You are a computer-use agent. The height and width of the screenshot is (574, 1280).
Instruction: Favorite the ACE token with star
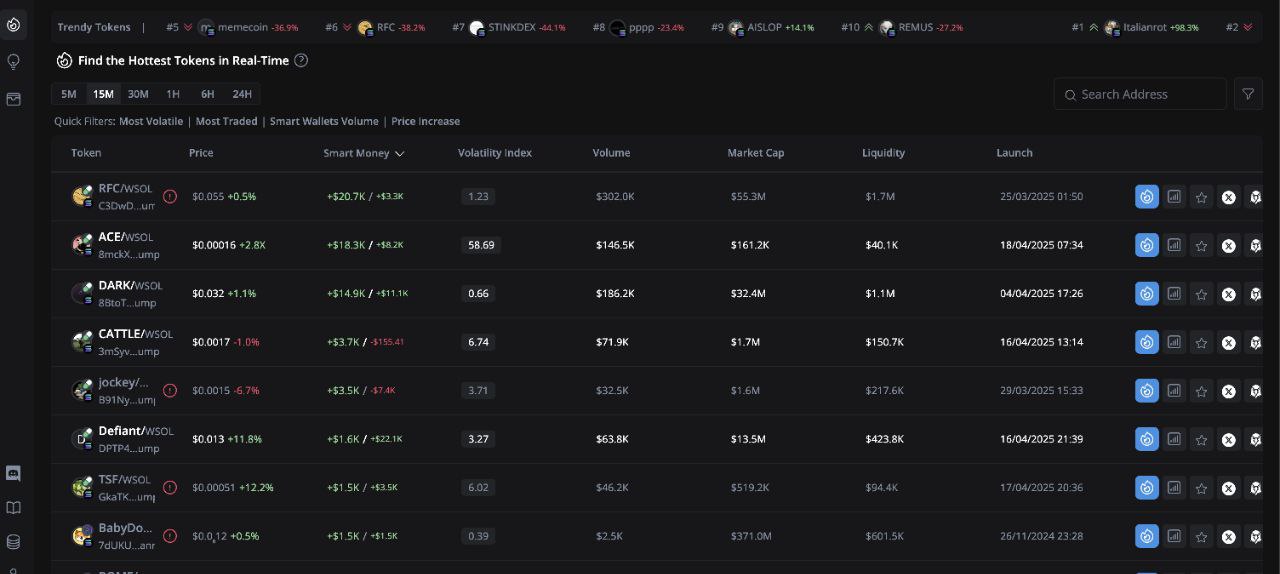pyautogui.click(x=1201, y=246)
